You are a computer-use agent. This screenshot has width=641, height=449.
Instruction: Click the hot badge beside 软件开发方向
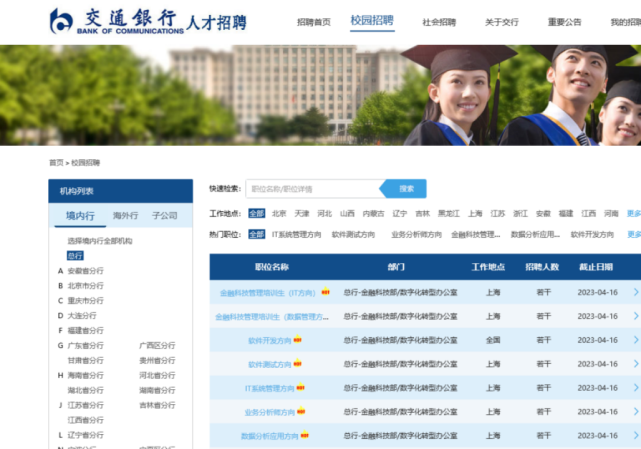tap(297, 340)
